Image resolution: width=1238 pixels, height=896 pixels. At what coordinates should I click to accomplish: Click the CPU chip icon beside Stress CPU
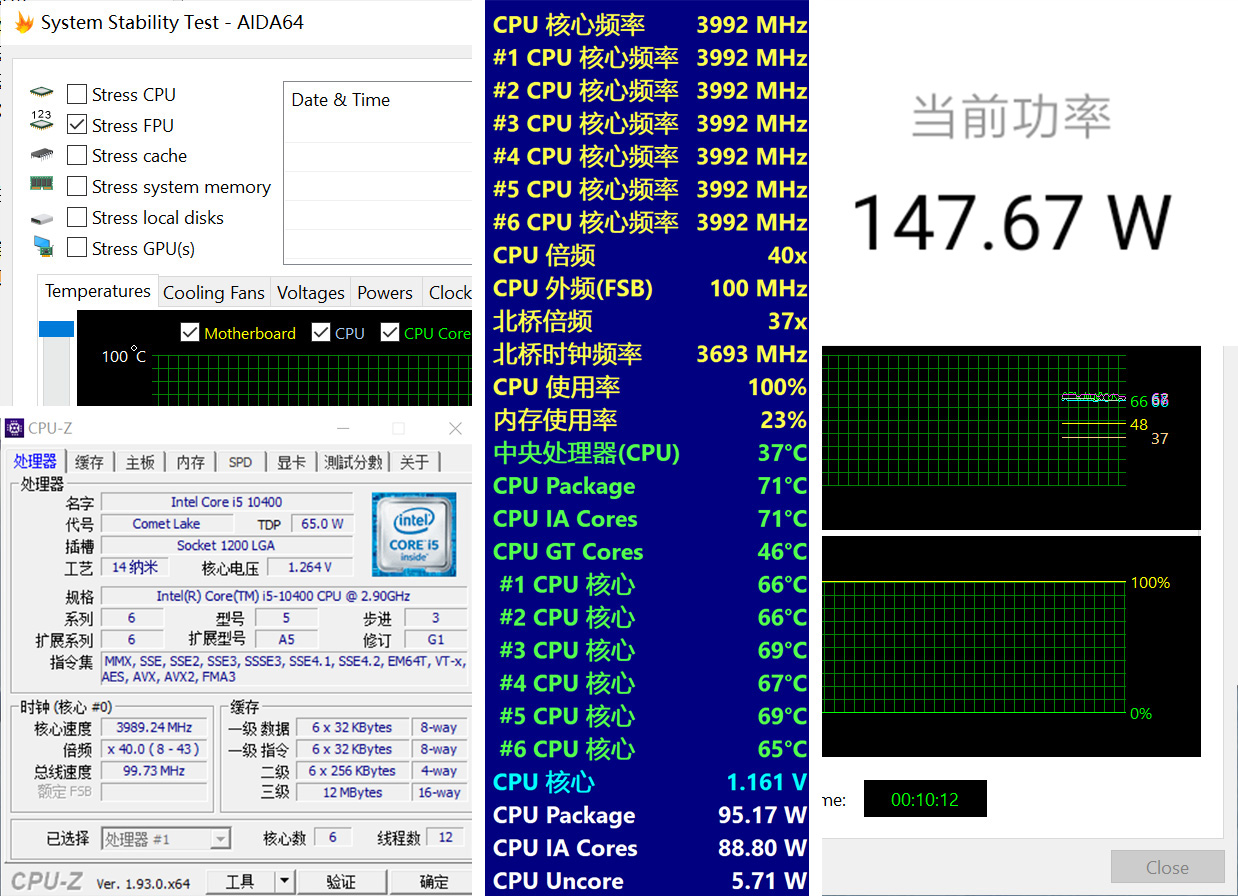click(x=41, y=94)
